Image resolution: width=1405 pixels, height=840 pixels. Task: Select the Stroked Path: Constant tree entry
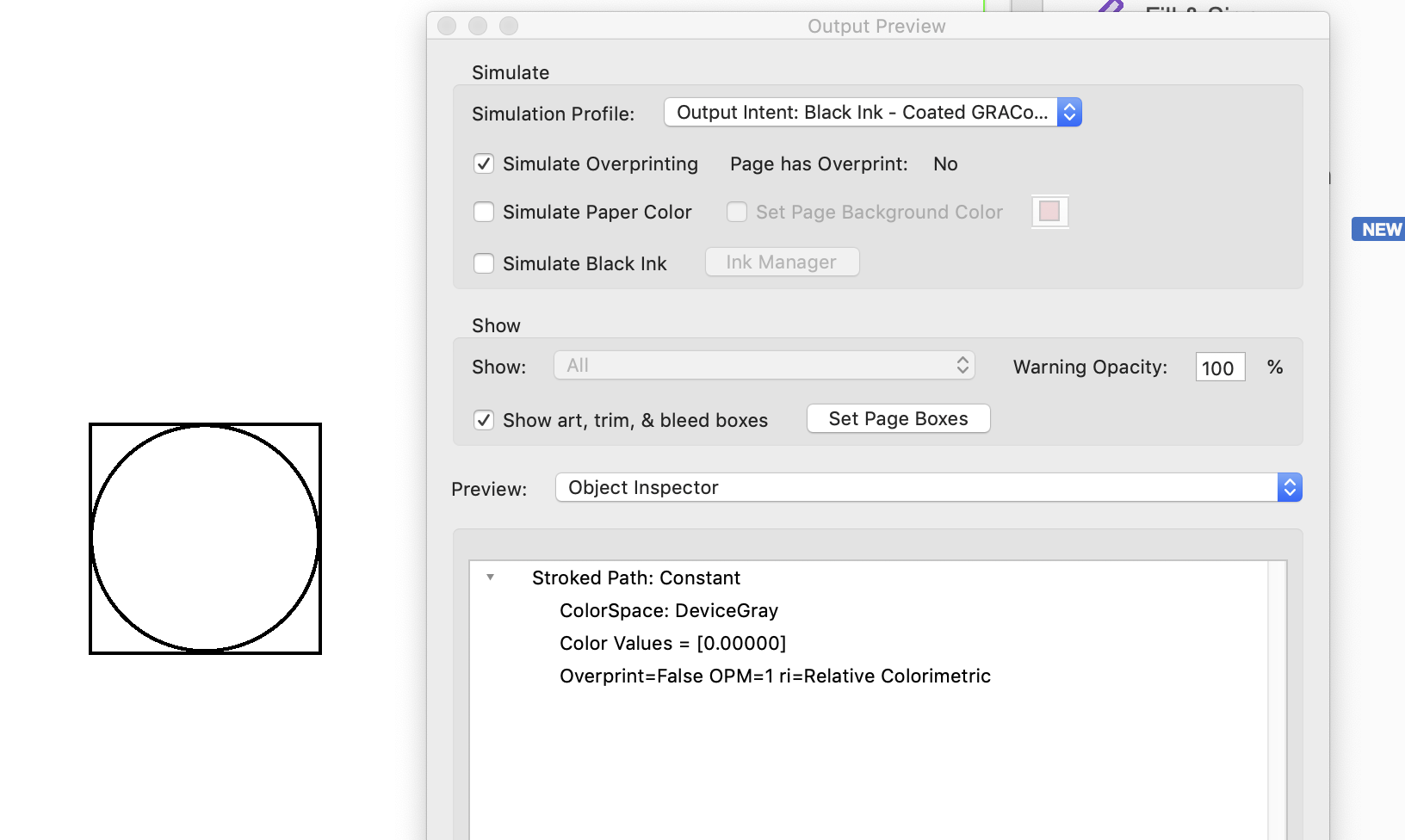click(636, 577)
